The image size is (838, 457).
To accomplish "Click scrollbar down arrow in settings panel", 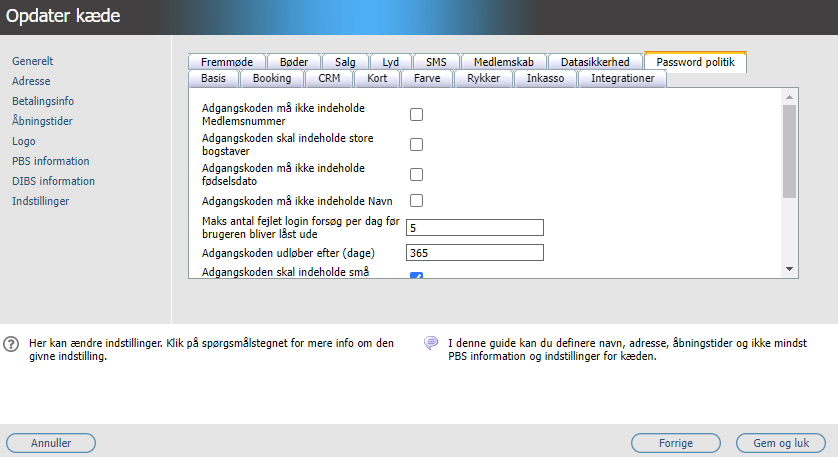I will (x=789, y=269).
